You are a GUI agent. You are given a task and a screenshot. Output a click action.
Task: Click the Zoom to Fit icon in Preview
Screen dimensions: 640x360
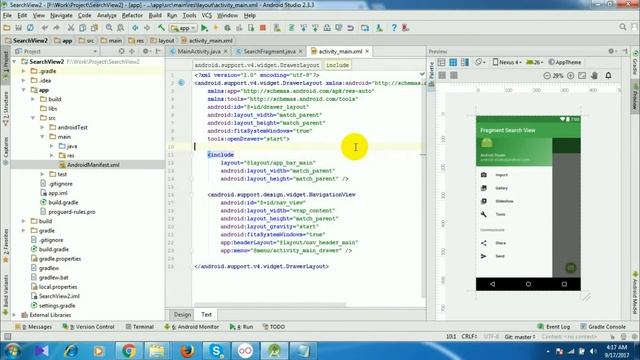click(x=582, y=76)
